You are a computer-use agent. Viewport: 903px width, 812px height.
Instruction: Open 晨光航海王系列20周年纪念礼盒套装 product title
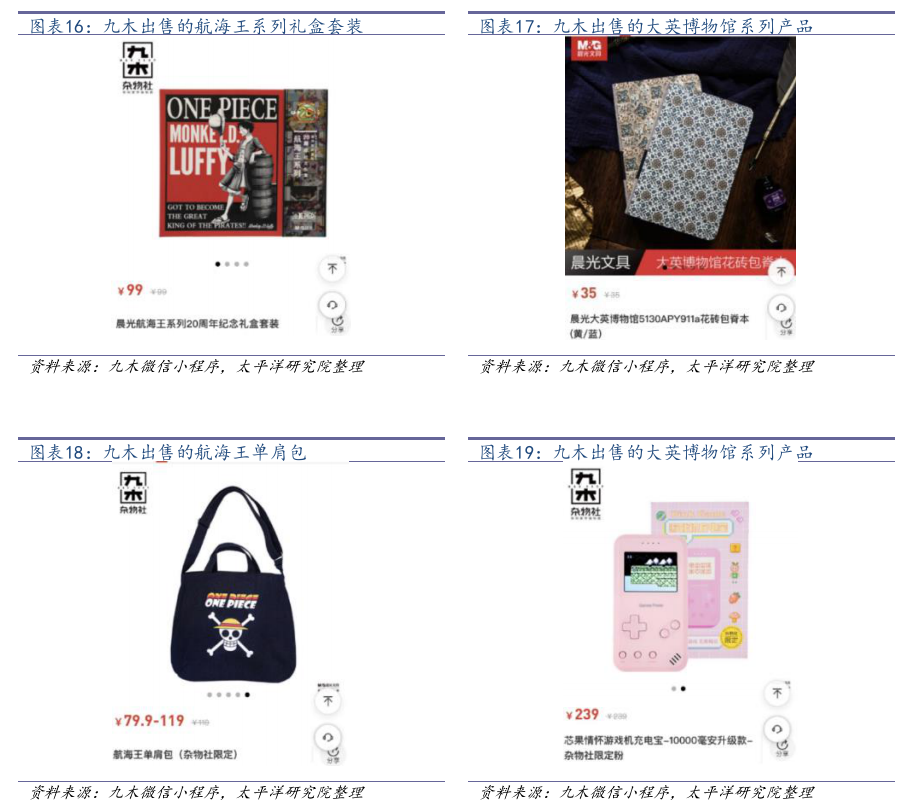click(198, 324)
